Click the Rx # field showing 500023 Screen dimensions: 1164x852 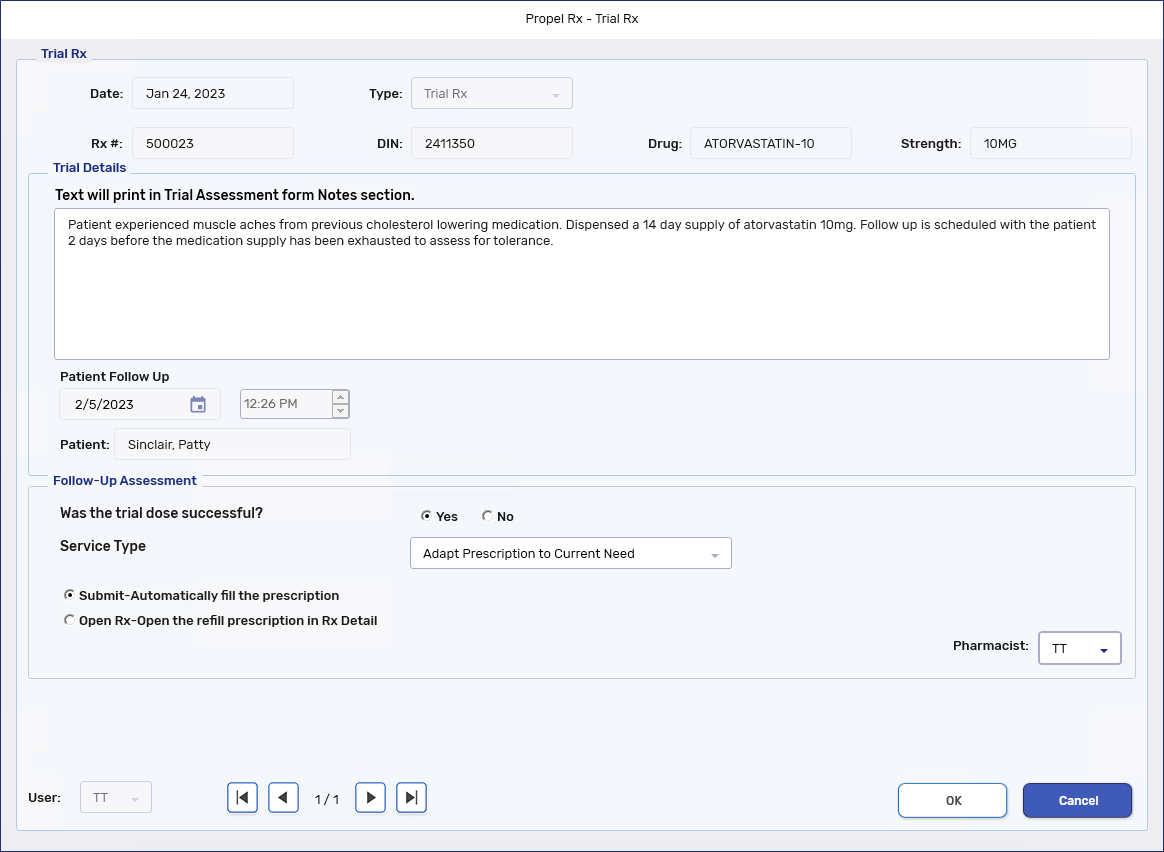click(212, 143)
